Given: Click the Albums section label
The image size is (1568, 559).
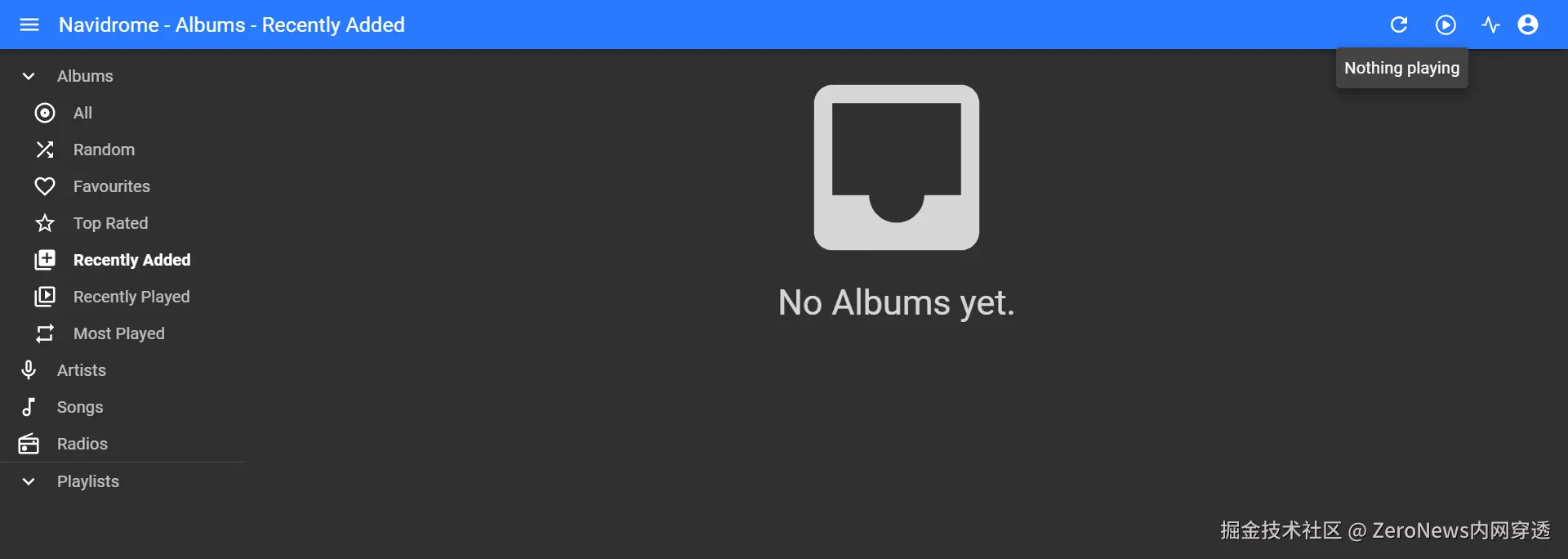Looking at the screenshot, I should pyautogui.click(x=85, y=76).
